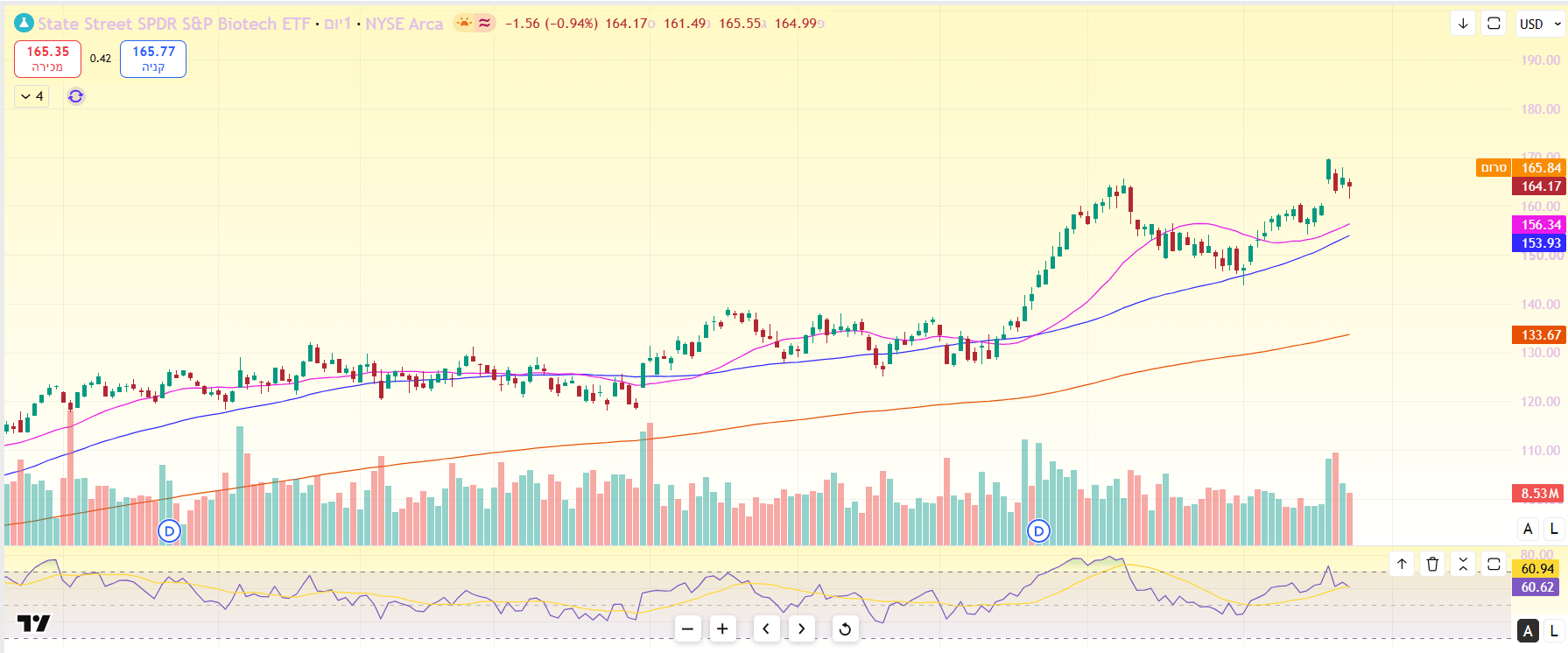1568x653 pixels.
Task: Toggle log scale L on RSI pane
Action: coord(1554,631)
